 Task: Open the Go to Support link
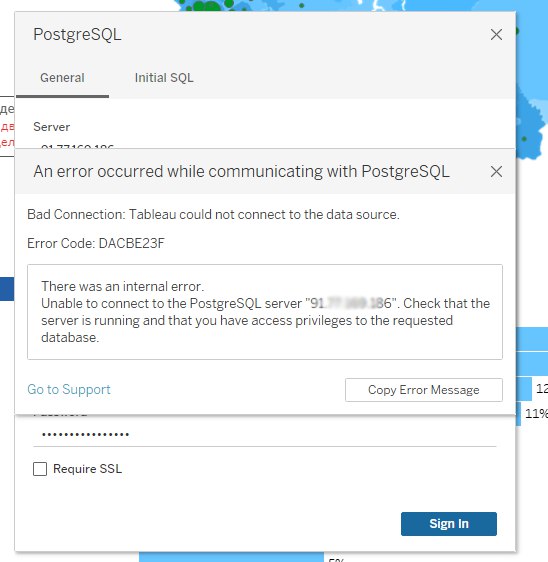(69, 389)
